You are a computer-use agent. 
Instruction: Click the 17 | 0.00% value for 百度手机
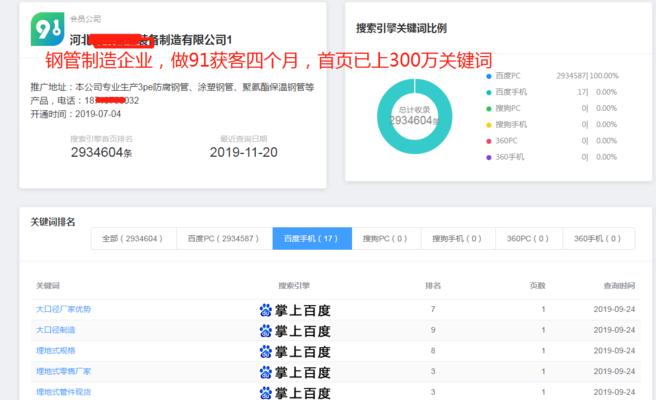597,92
